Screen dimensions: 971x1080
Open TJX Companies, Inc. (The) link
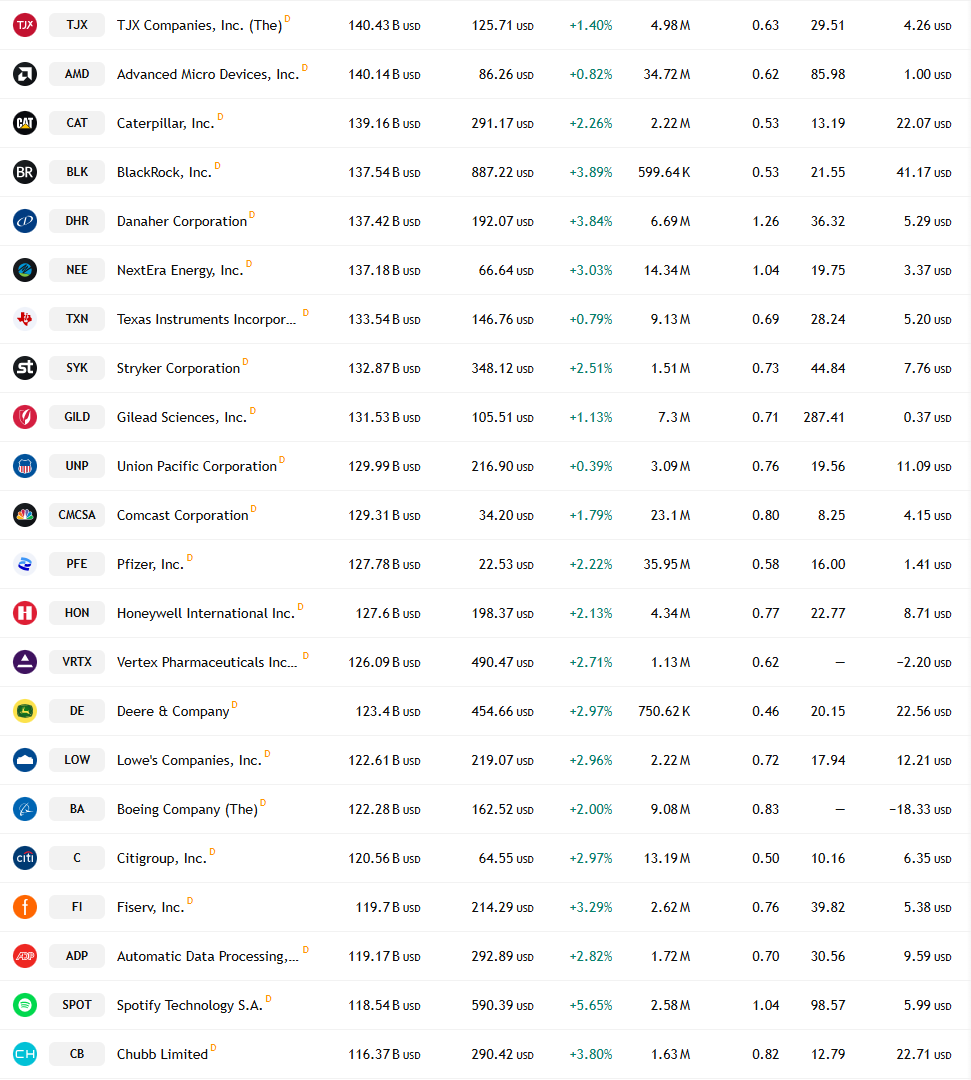200,25
